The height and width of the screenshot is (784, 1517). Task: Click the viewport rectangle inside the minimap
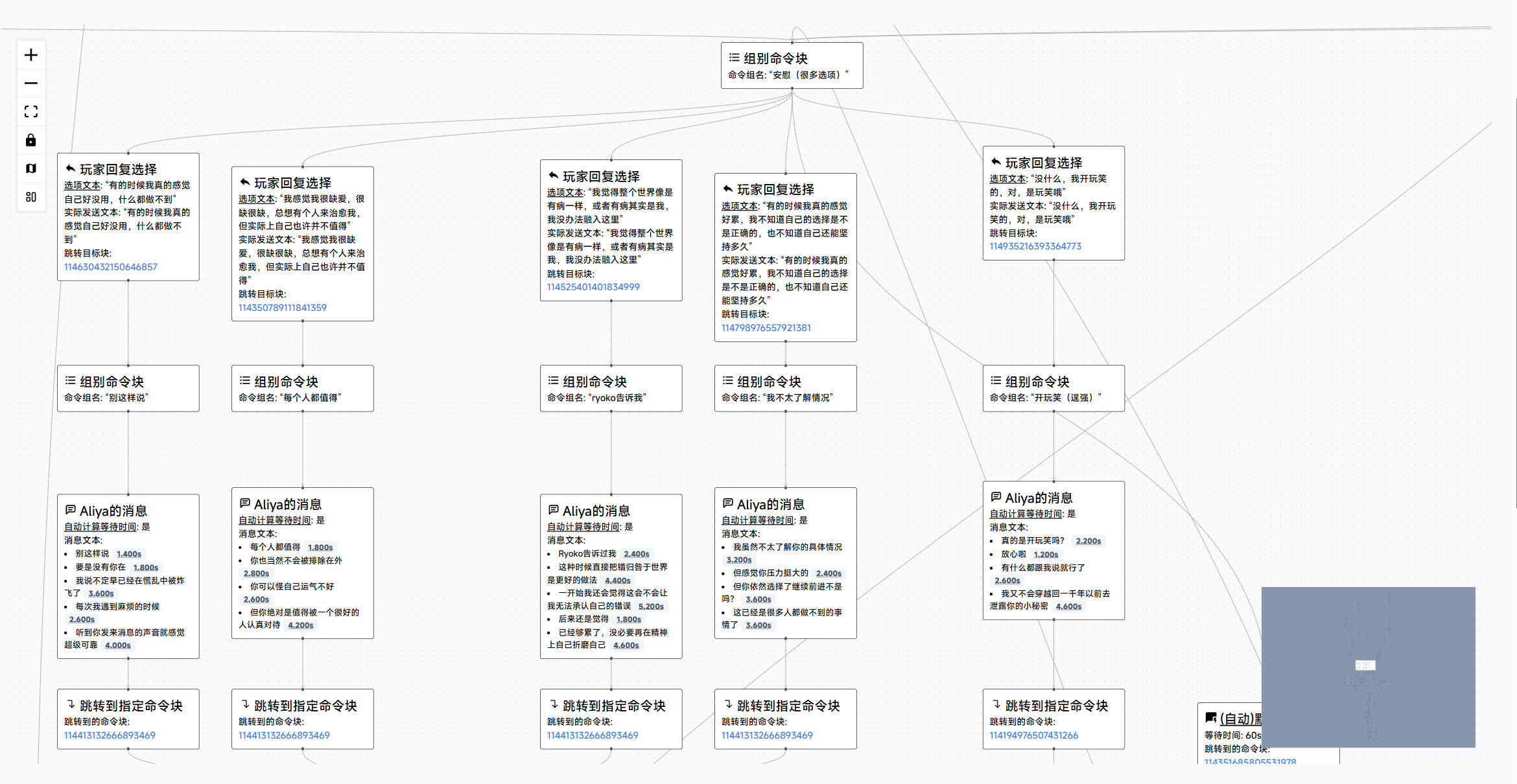pos(1367,665)
